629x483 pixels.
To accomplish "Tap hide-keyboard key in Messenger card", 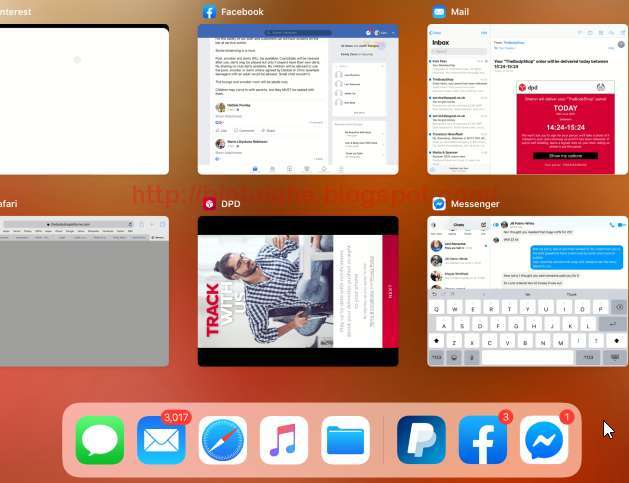I will pyautogui.click(x=615, y=357).
